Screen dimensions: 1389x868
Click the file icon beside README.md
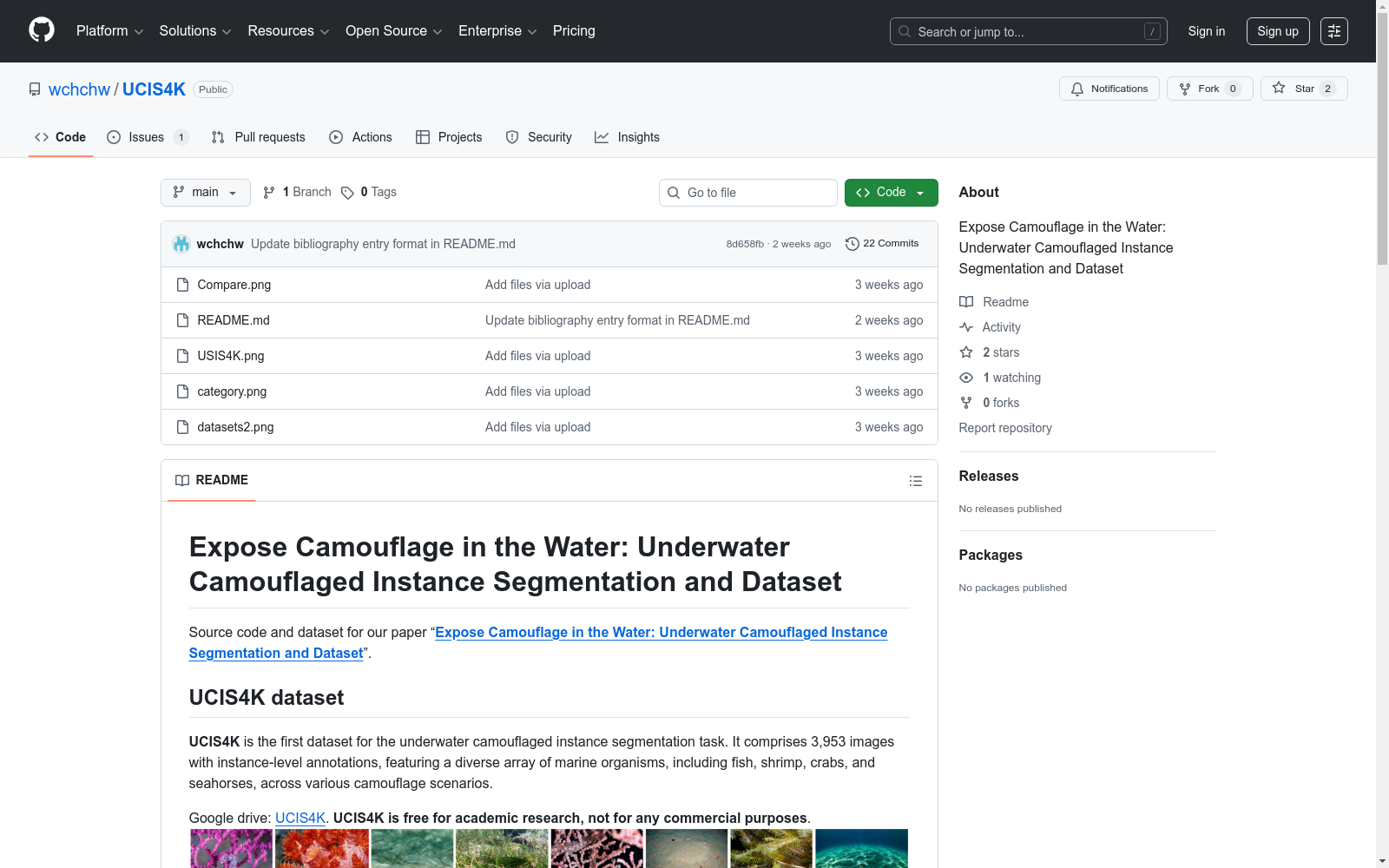(x=182, y=320)
